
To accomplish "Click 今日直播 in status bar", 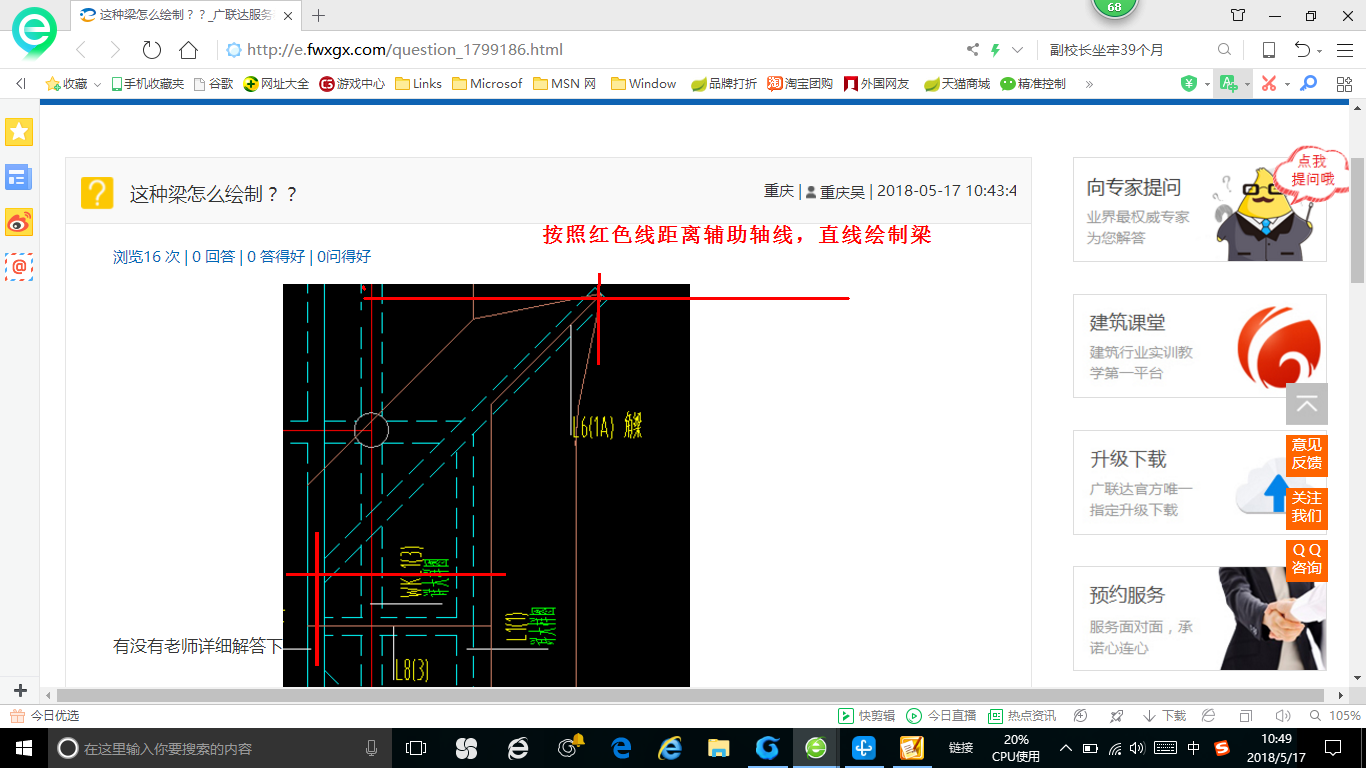I will pyautogui.click(x=941, y=716).
